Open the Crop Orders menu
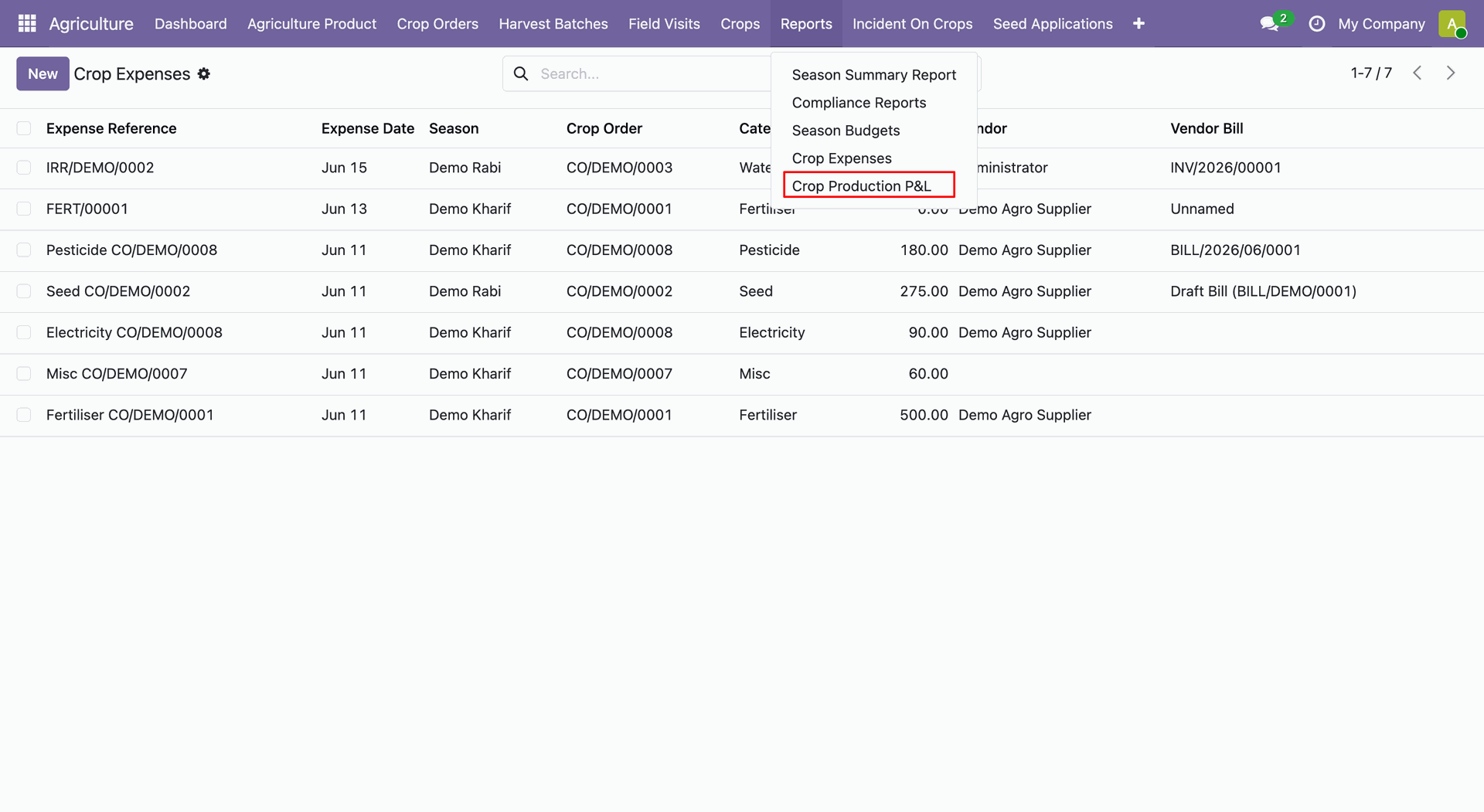1484x812 pixels. [x=437, y=24]
